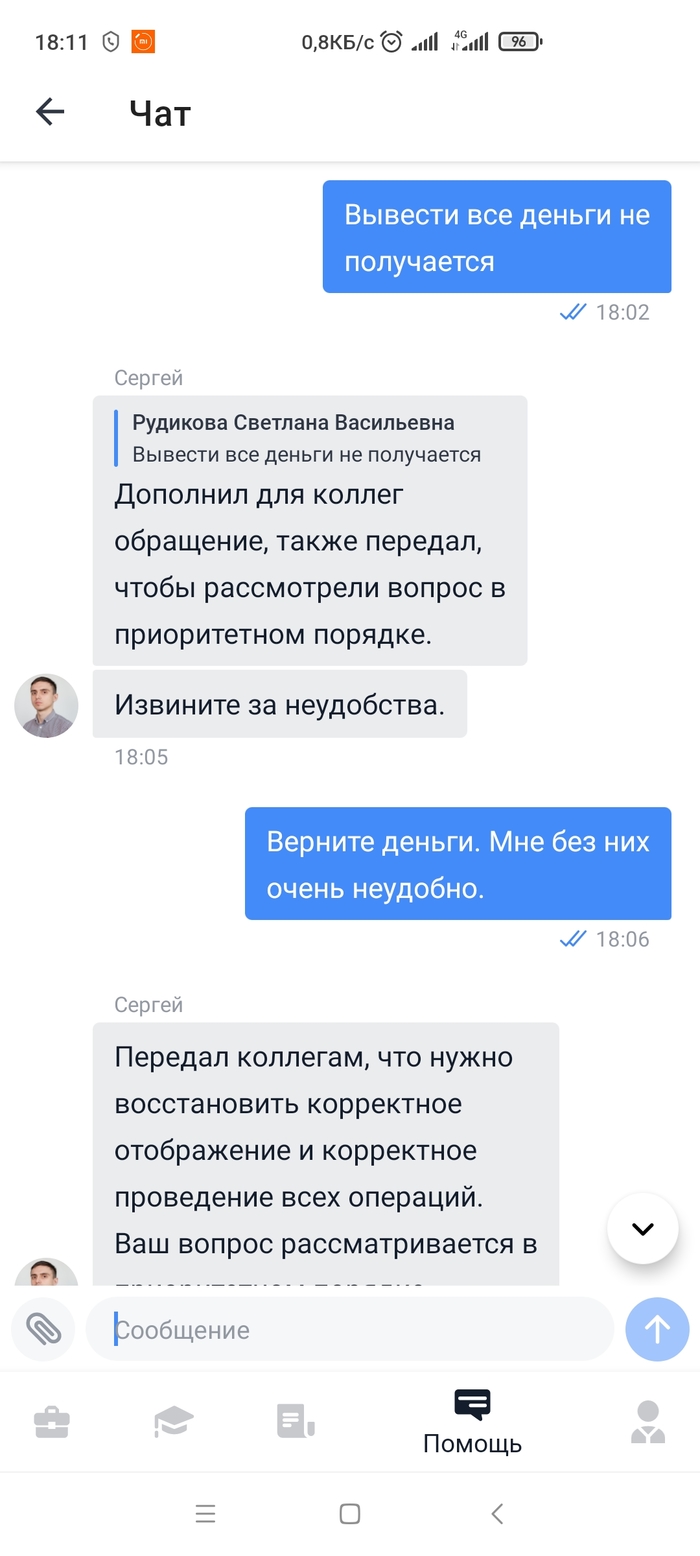Tap the blue message "Верните деньги. Мне без них"
The image size is (700, 1556).
[x=458, y=863]
